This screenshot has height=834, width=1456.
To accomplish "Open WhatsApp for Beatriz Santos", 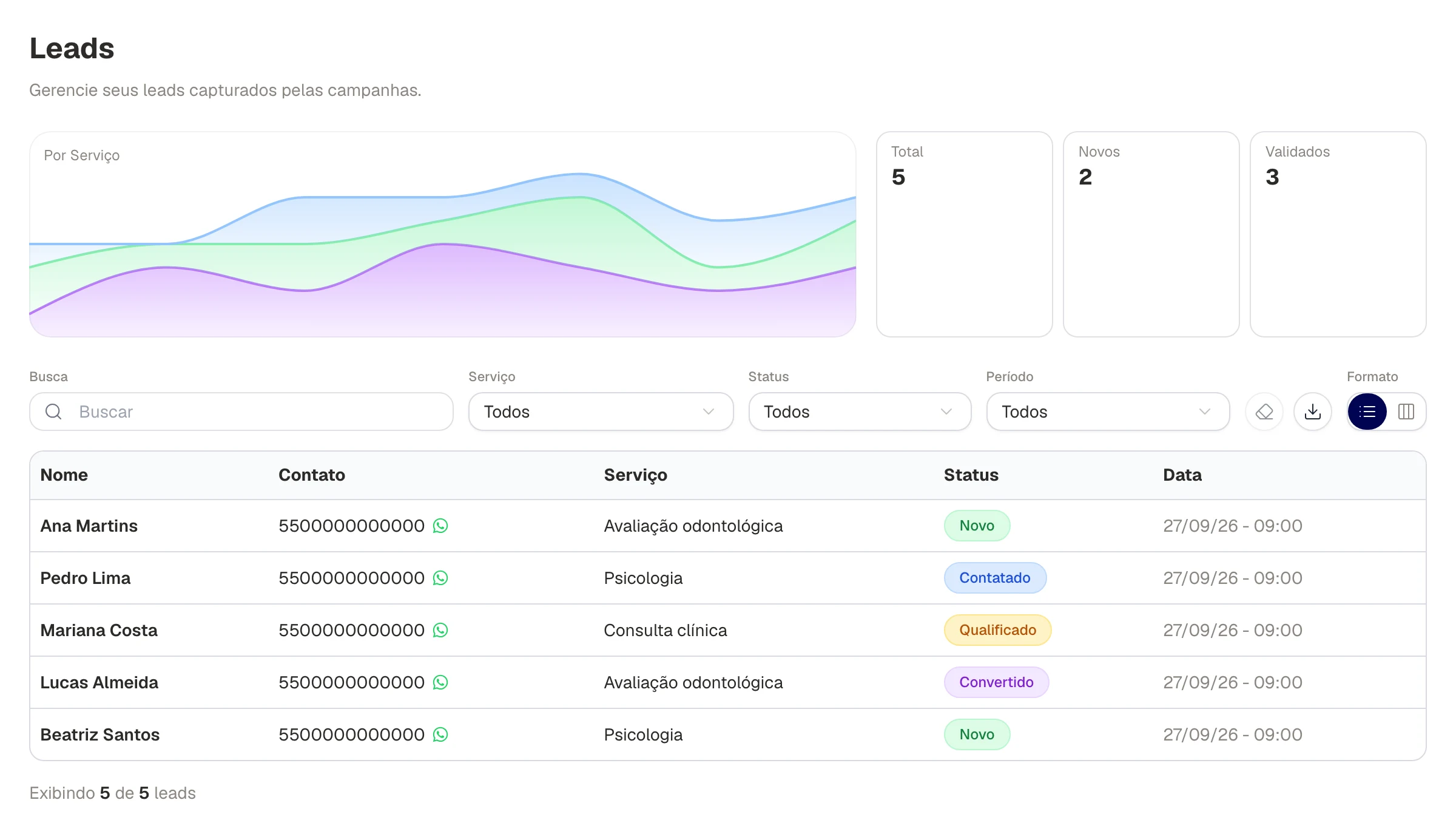I will coord(440,734).
